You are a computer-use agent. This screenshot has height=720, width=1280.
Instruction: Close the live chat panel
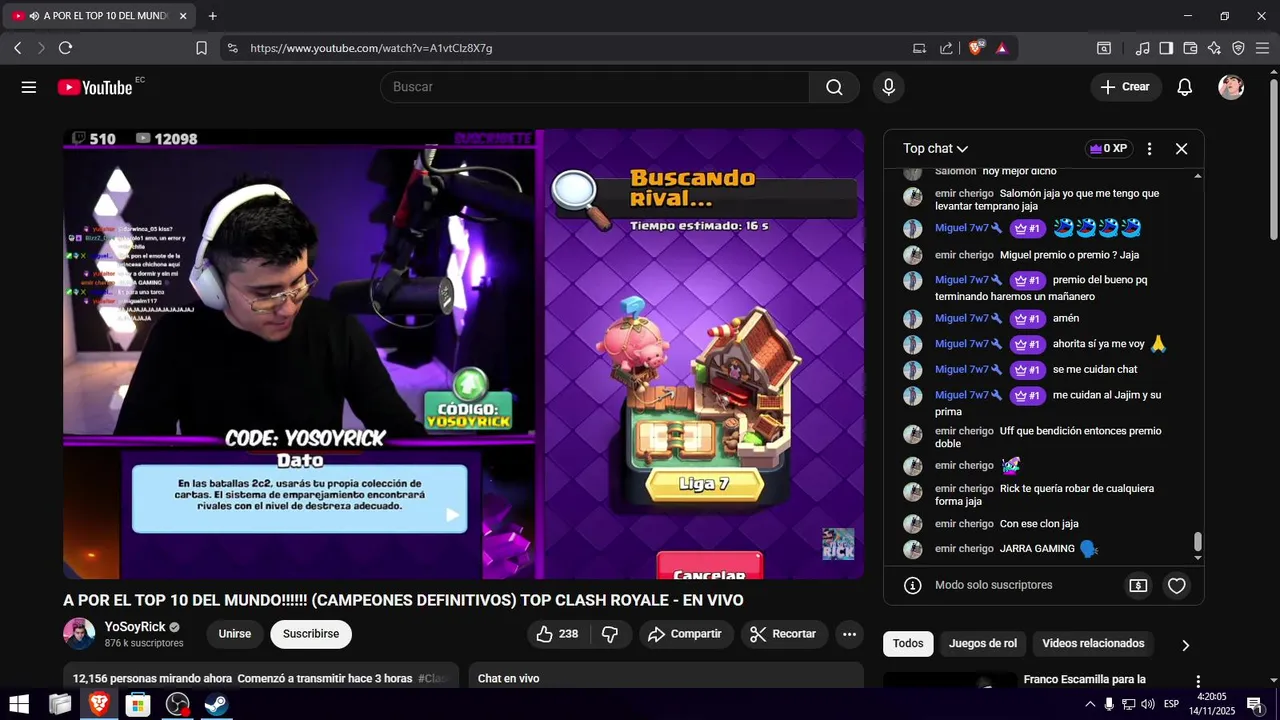pyautogui.click(x=1181, y=148)
